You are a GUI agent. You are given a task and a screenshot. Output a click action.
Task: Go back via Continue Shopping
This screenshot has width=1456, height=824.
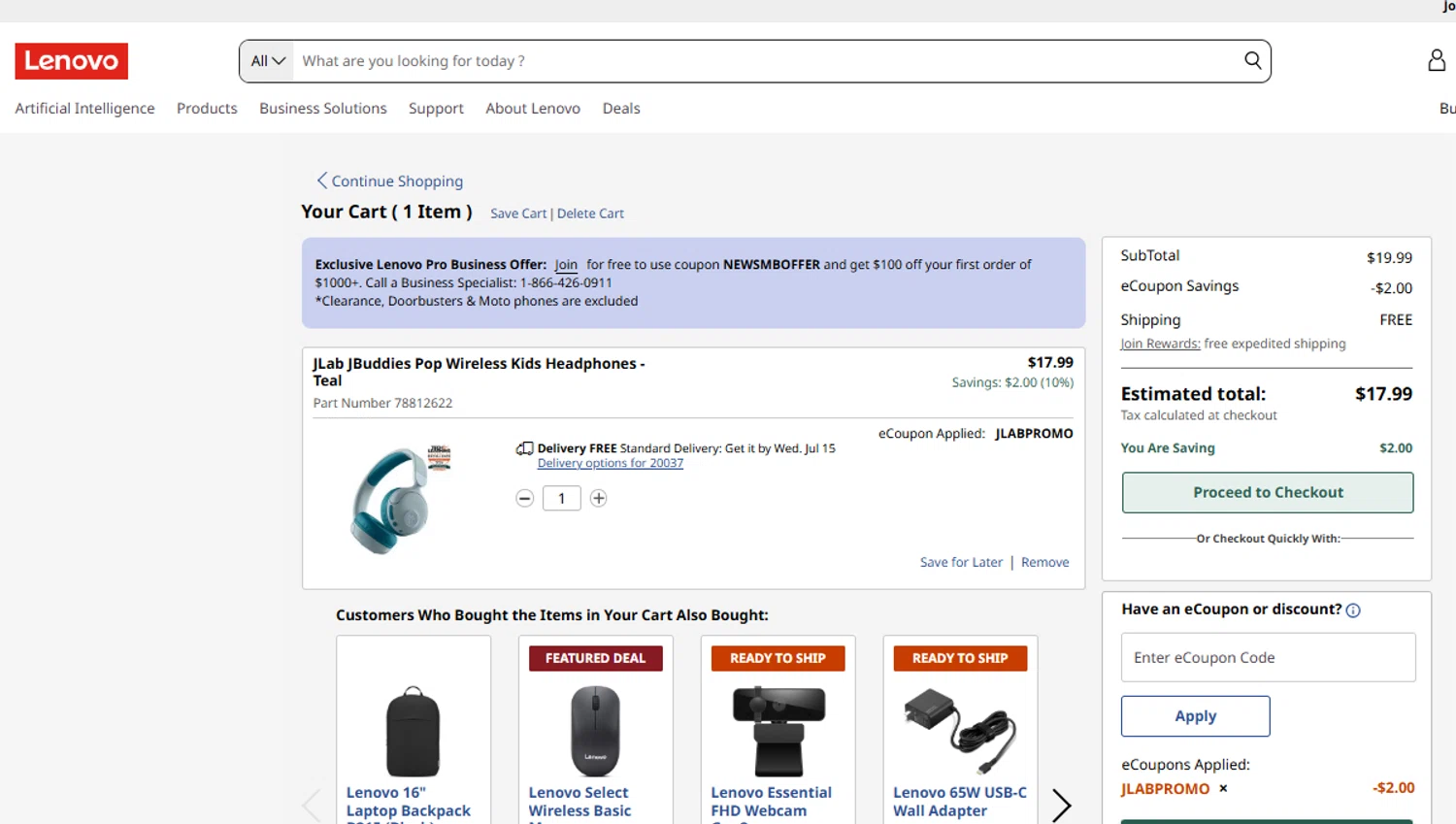390,181
